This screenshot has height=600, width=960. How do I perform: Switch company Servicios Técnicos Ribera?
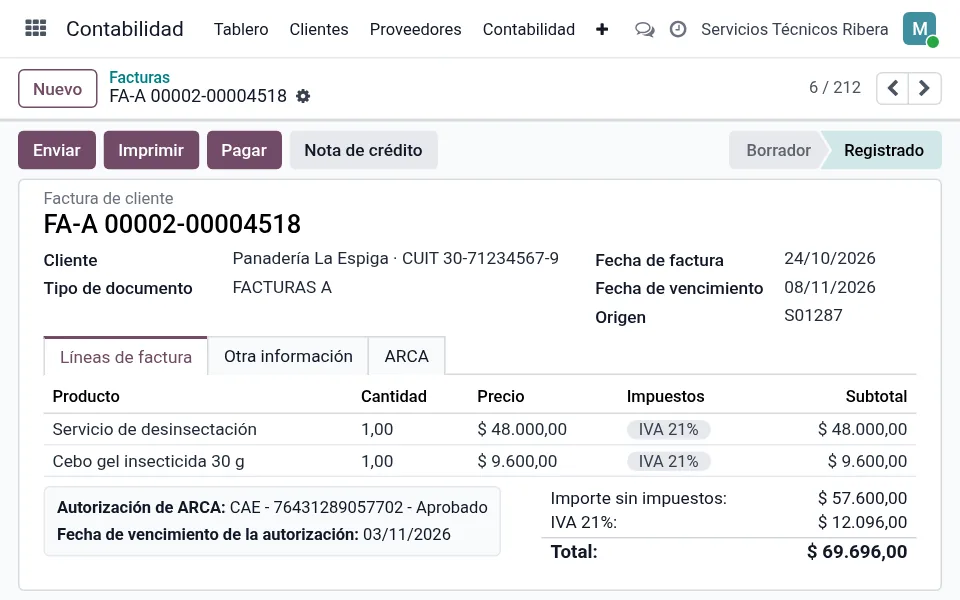(795, 29)
